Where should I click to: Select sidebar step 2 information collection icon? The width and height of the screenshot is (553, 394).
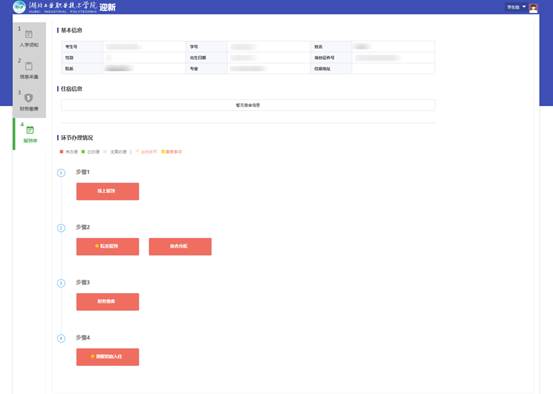point(29,66)
